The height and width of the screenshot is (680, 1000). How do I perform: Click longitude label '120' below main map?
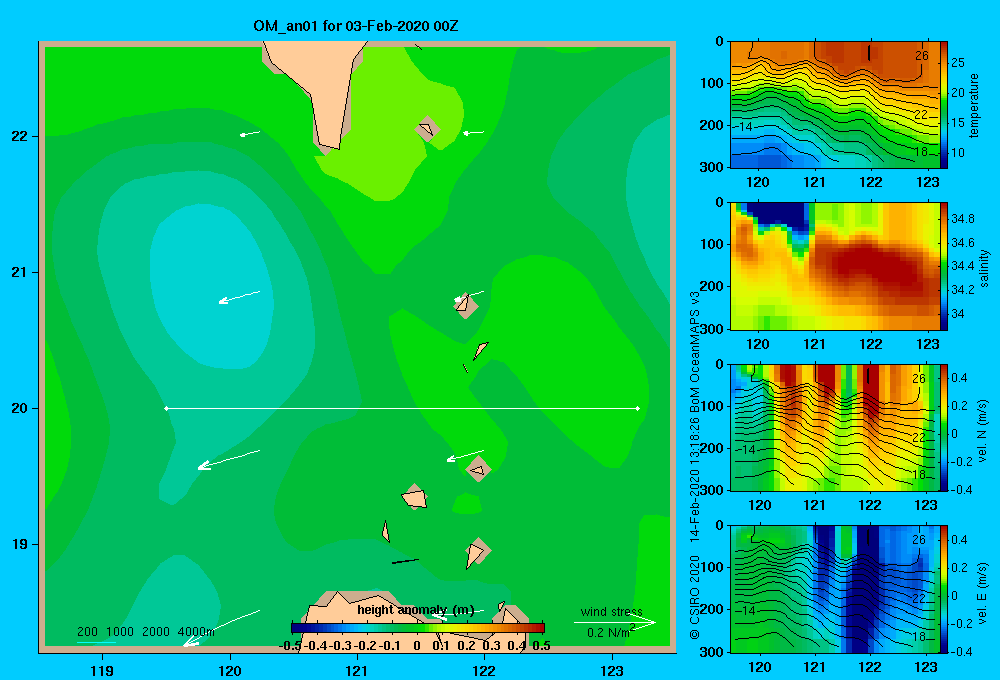pyautogui.click(x=230, y=670)
